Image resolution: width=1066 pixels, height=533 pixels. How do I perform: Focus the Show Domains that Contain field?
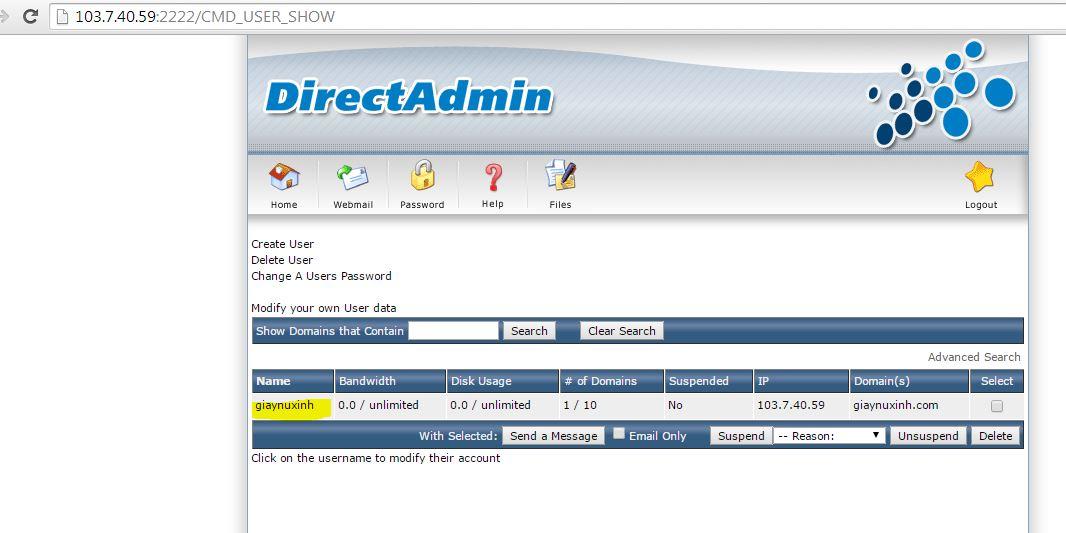(453, 331)
